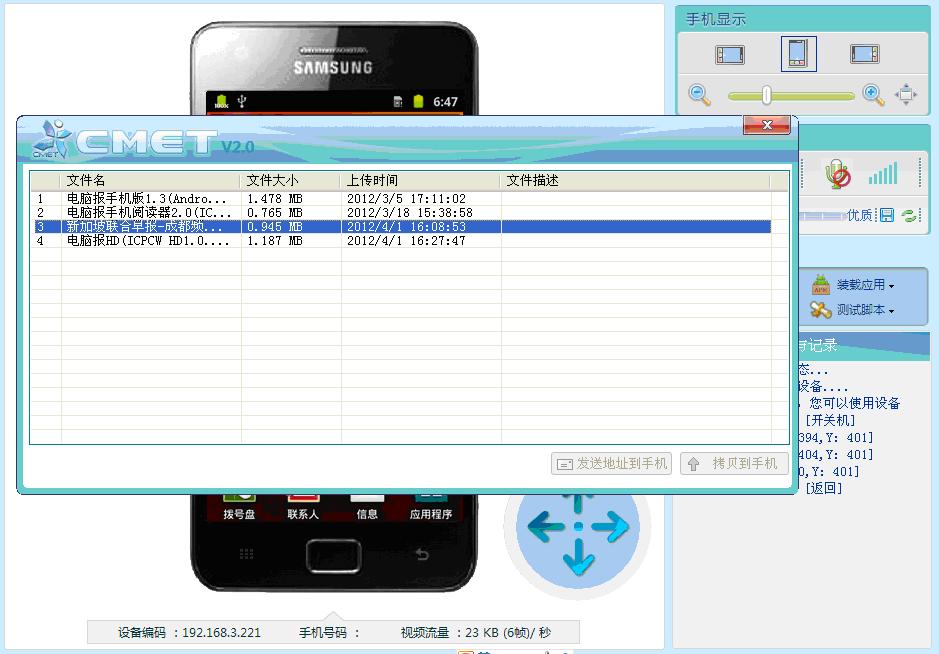Adjust the video quality slider beside 优质
This screenshot has height=654, width=939.
(822, 216)
